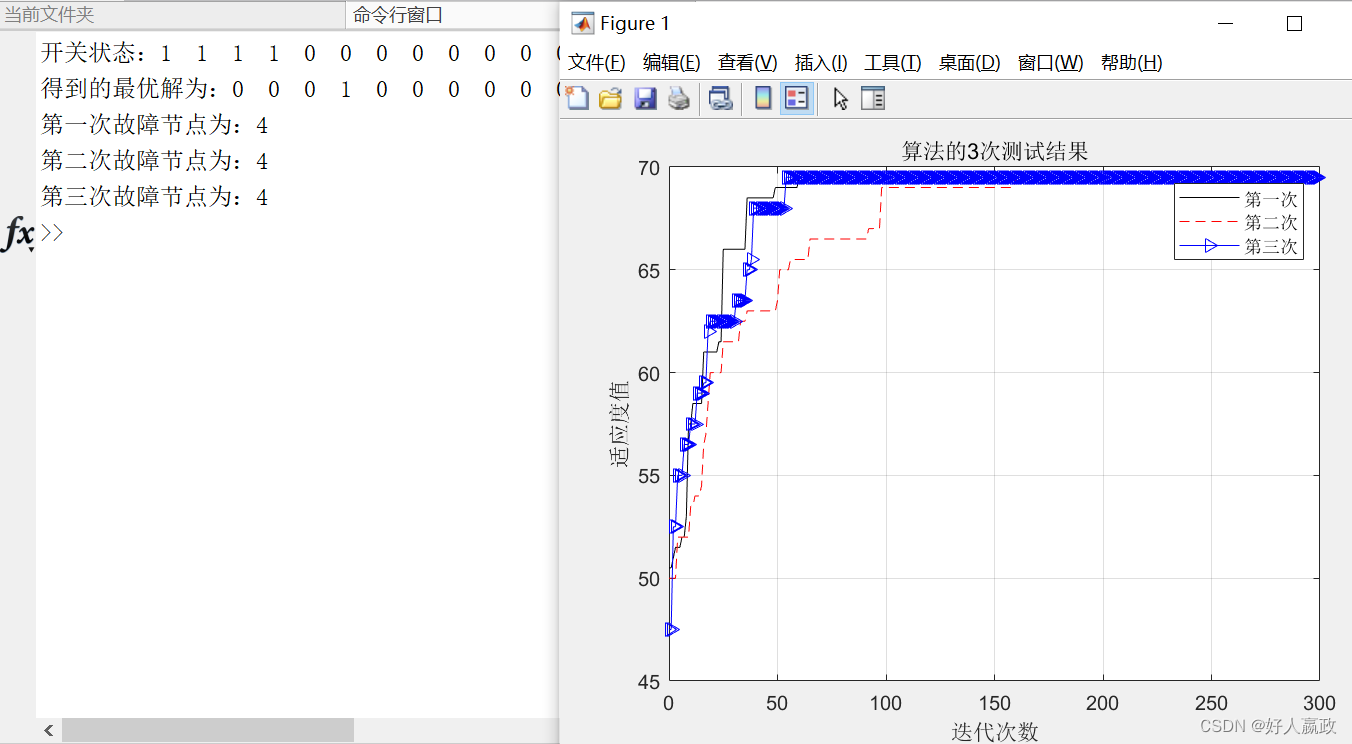The image size is (1352, 744).
Task: Click the left scroll arrow of command window
Action: [x=49, y=731]
